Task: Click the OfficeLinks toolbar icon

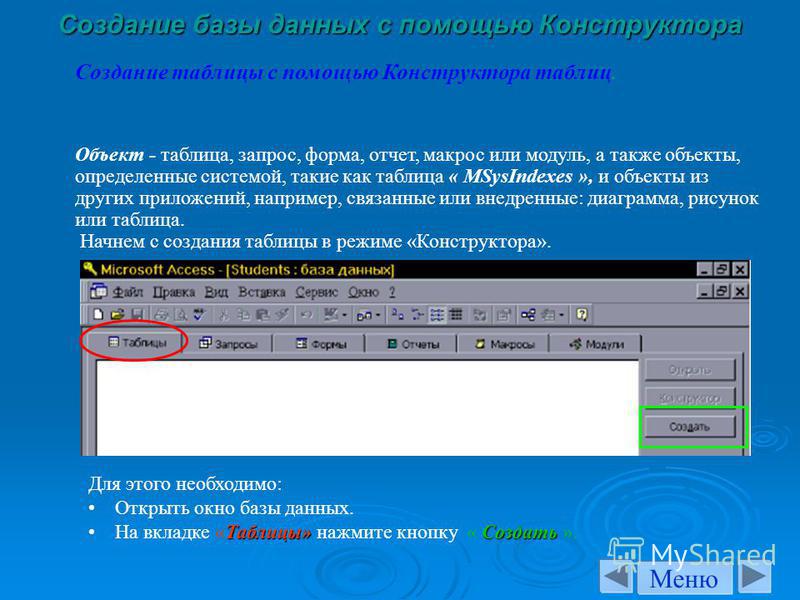Action: coord(332,314)
